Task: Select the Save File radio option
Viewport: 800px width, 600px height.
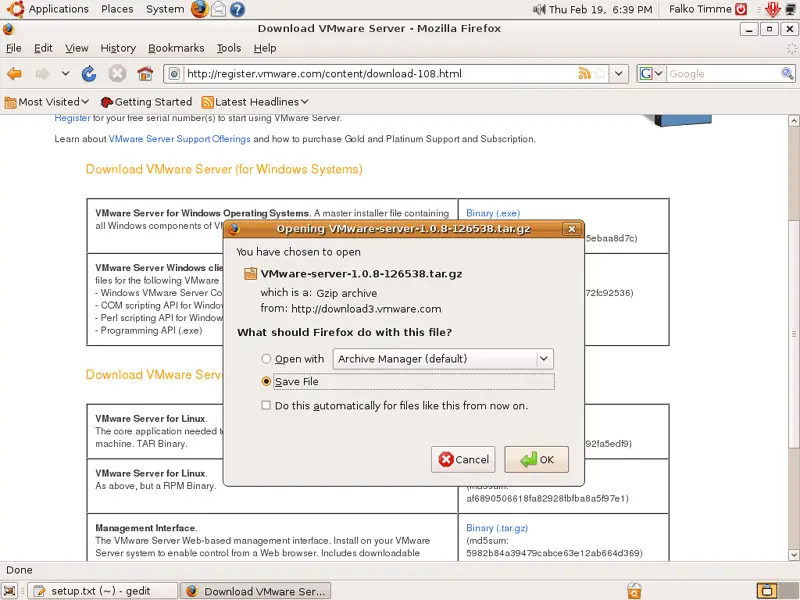Action: 266,381
